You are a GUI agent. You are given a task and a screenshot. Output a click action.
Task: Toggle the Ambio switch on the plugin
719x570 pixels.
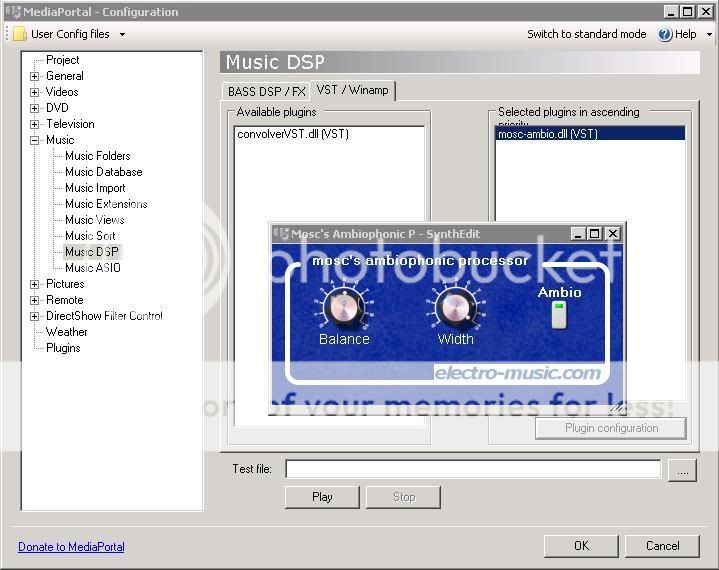559,315
